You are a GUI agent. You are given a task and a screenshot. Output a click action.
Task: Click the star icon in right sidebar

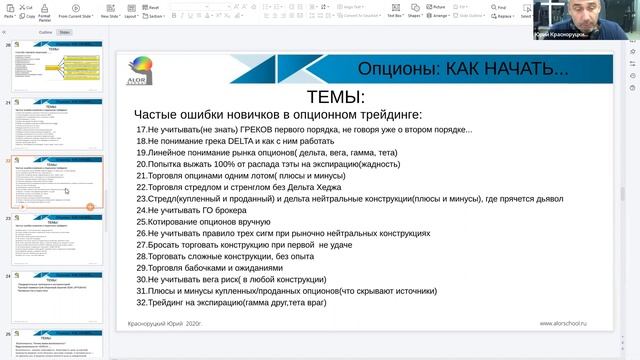633,52
